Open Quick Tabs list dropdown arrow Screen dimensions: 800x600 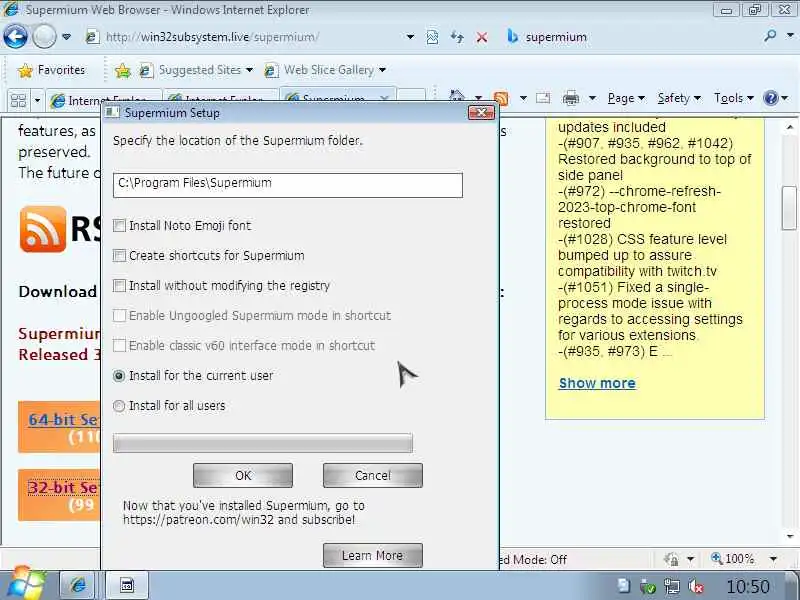click(x=37, y=100)
